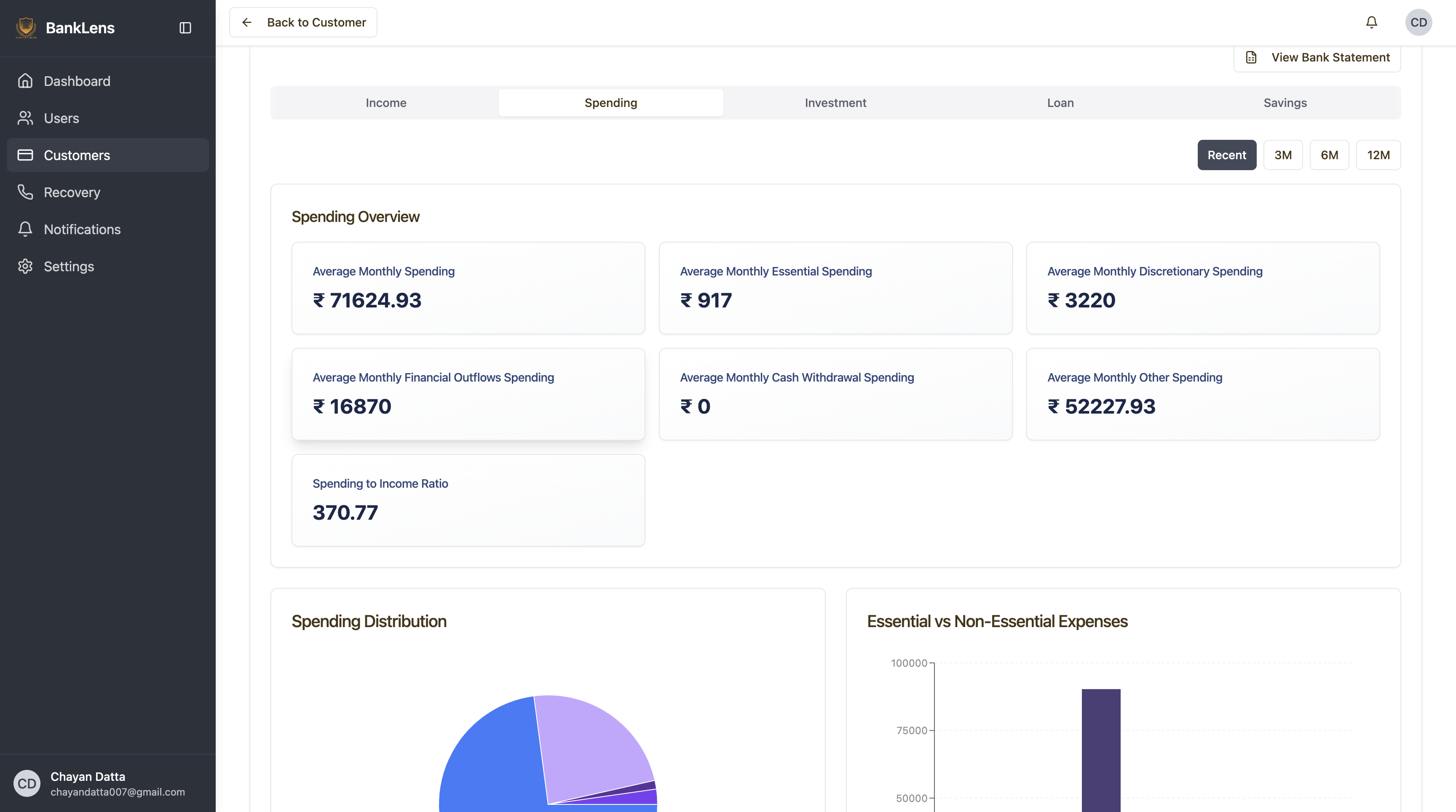Open the Savings tab
The image size is (1456, 812).
[x=1285, y=102]
